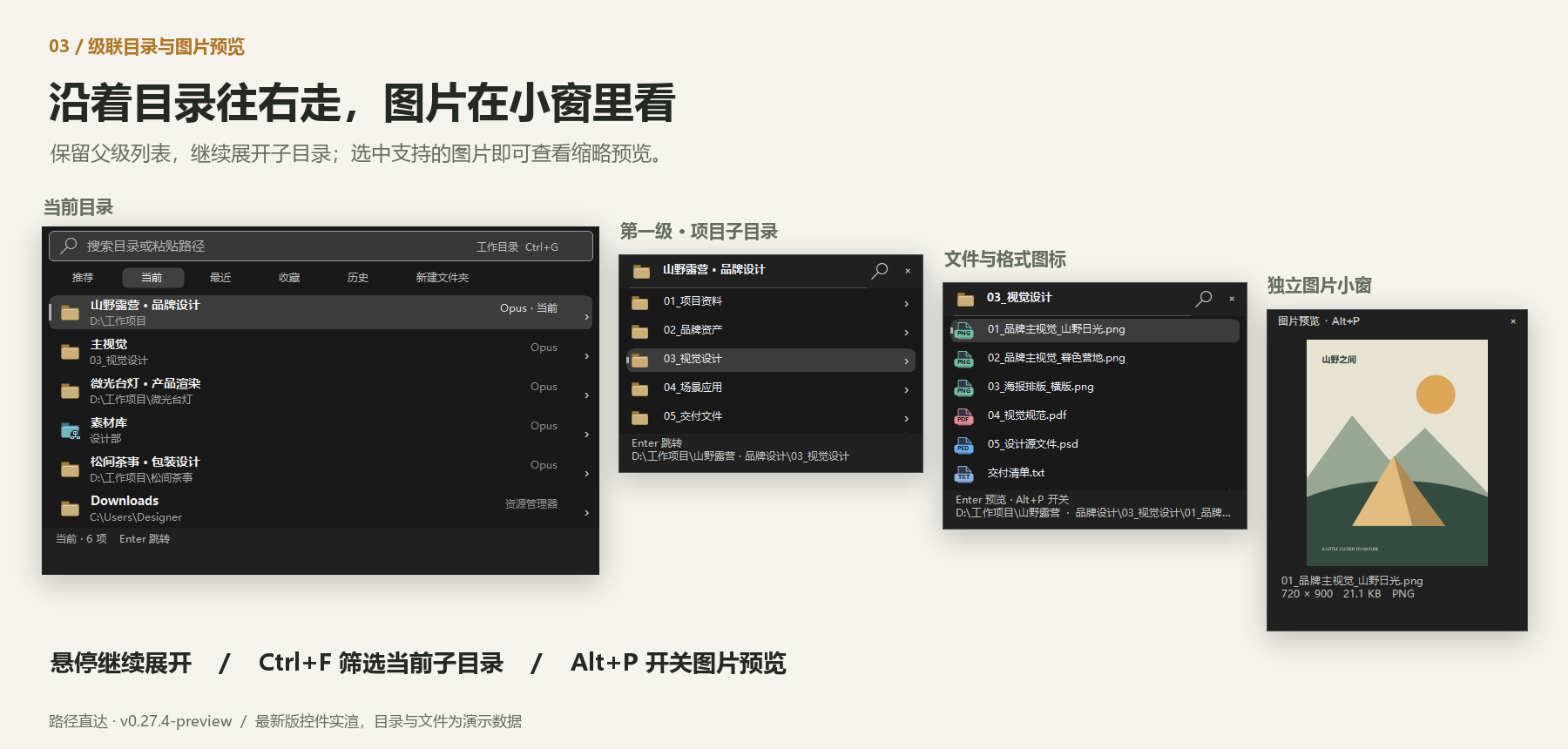Click folder icon of 松间茶事 • 包装设计 row
Viewport: 1568px width, 749px height.
(71, 469)
